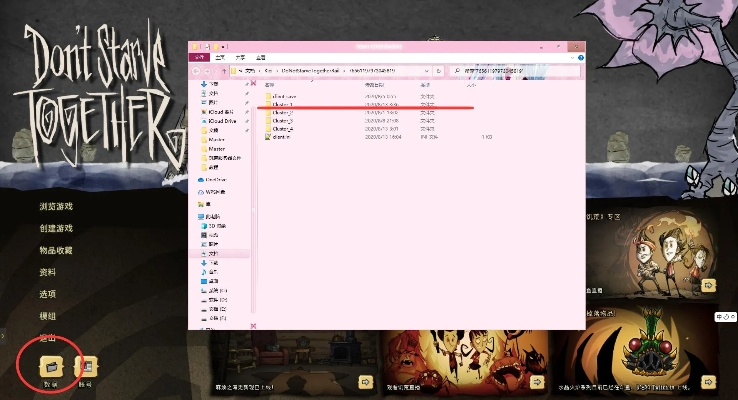Open the Cluster_4 folder
The width and height of the screenshot is (738, 400).
tap(282, 129)
